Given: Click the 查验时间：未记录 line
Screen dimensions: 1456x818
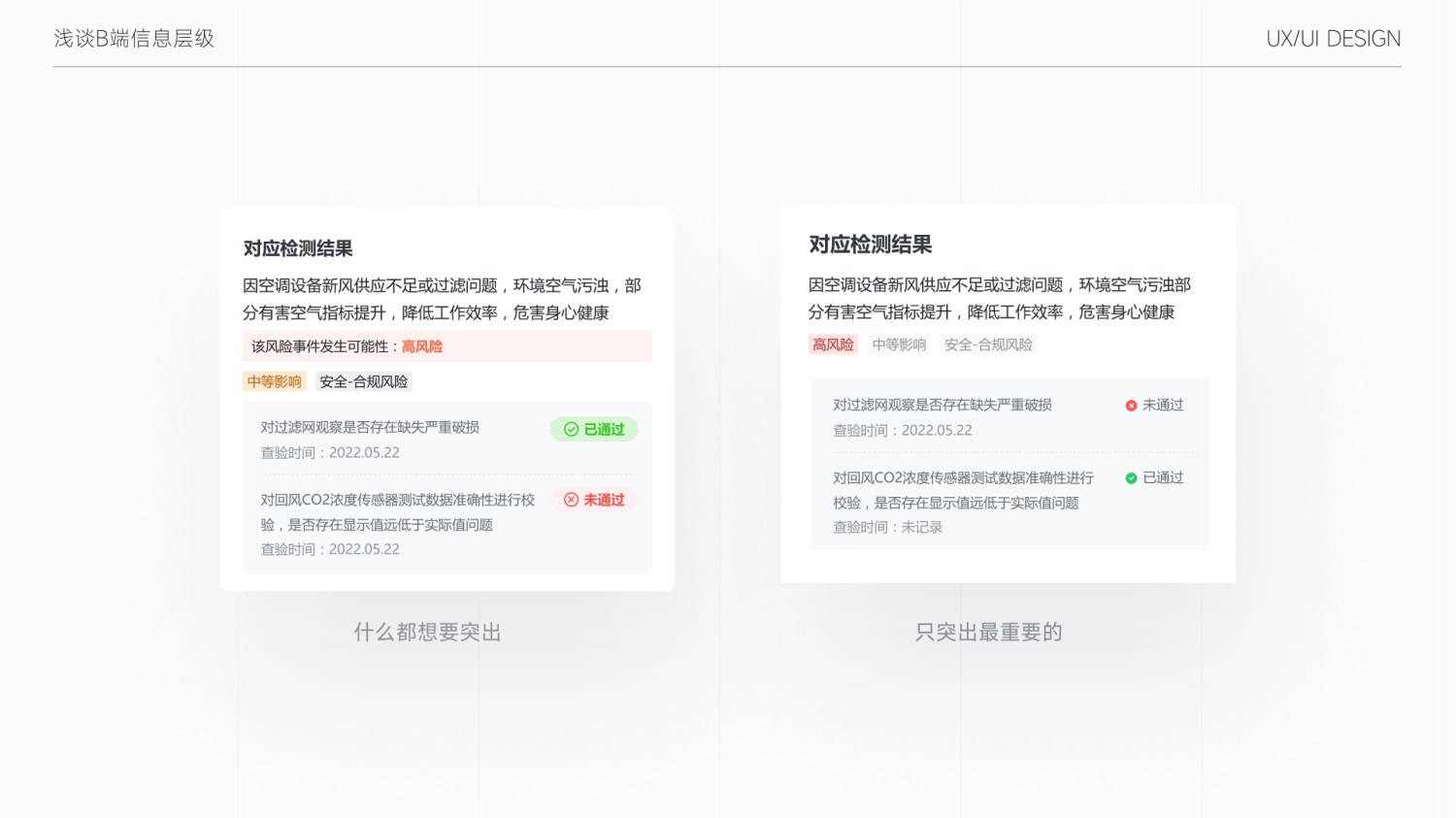Looking at the screenshot, I should coord(887,527).
